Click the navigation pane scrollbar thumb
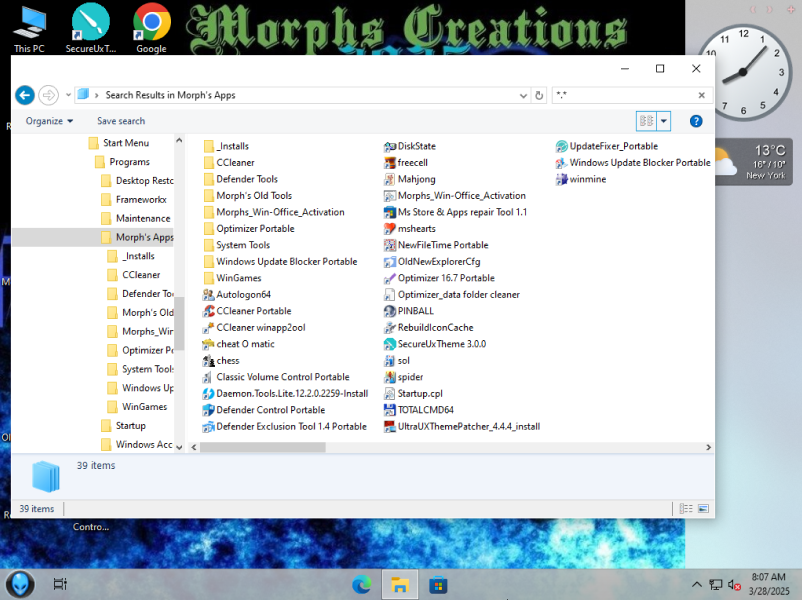This screenshot has height=600, width=802. coord(179,322)
